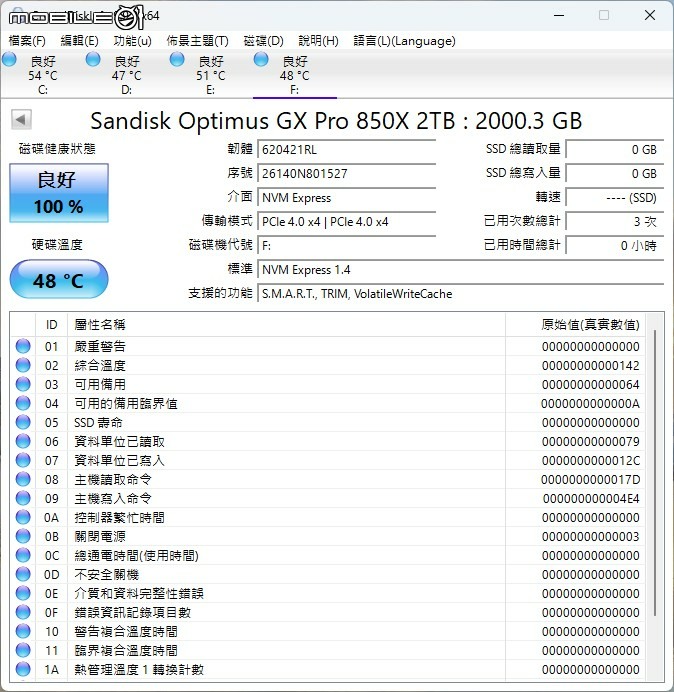Go to previous disk with the left arrow
This screenshot has width=674, height=692.
pos(21,119)
